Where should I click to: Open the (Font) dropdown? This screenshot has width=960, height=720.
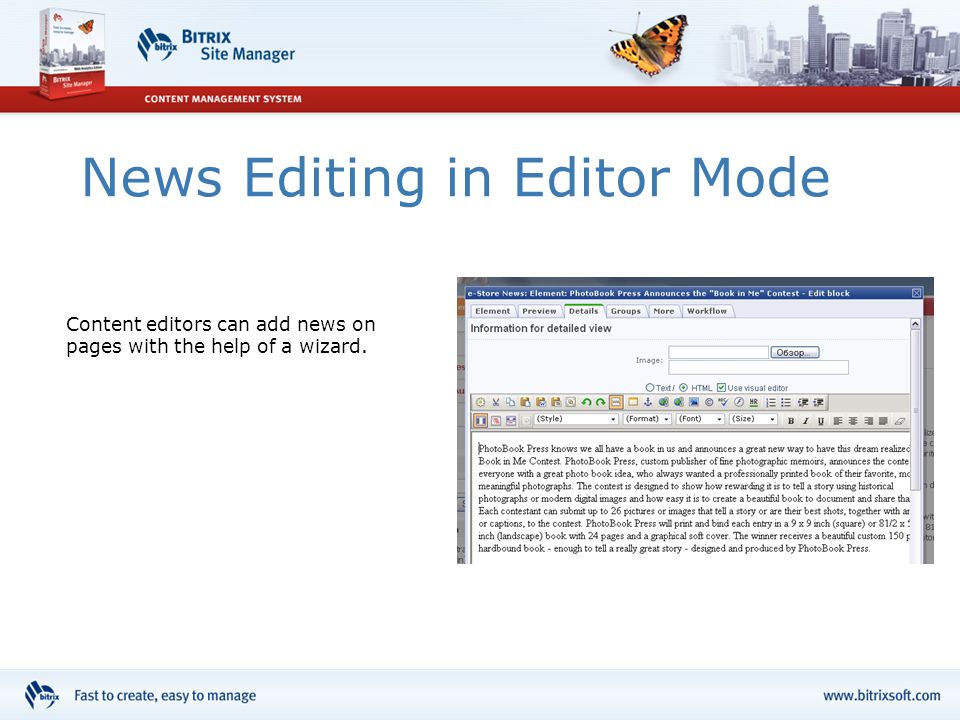[700, 419]
